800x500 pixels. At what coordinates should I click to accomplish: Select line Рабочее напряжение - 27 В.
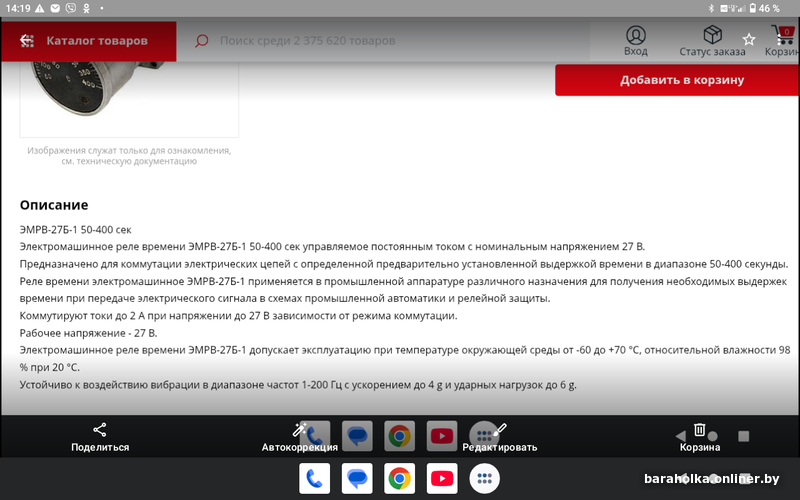tap(88, 333)
